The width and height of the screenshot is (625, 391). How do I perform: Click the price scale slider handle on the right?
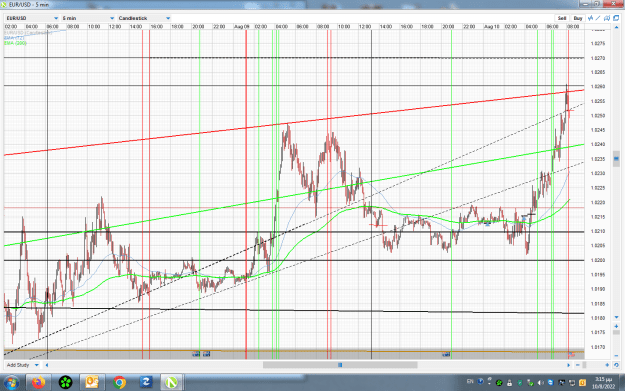[x=616, y=159]
